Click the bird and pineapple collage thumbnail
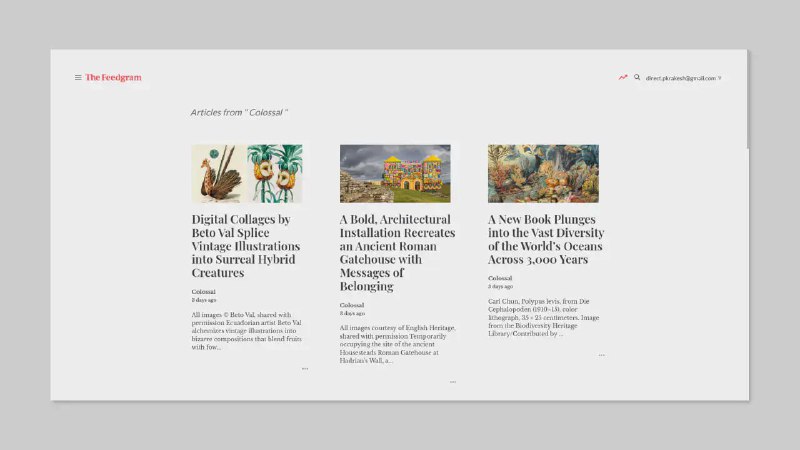800x450 pixels. pyautogui.click(x=247, y=174)
